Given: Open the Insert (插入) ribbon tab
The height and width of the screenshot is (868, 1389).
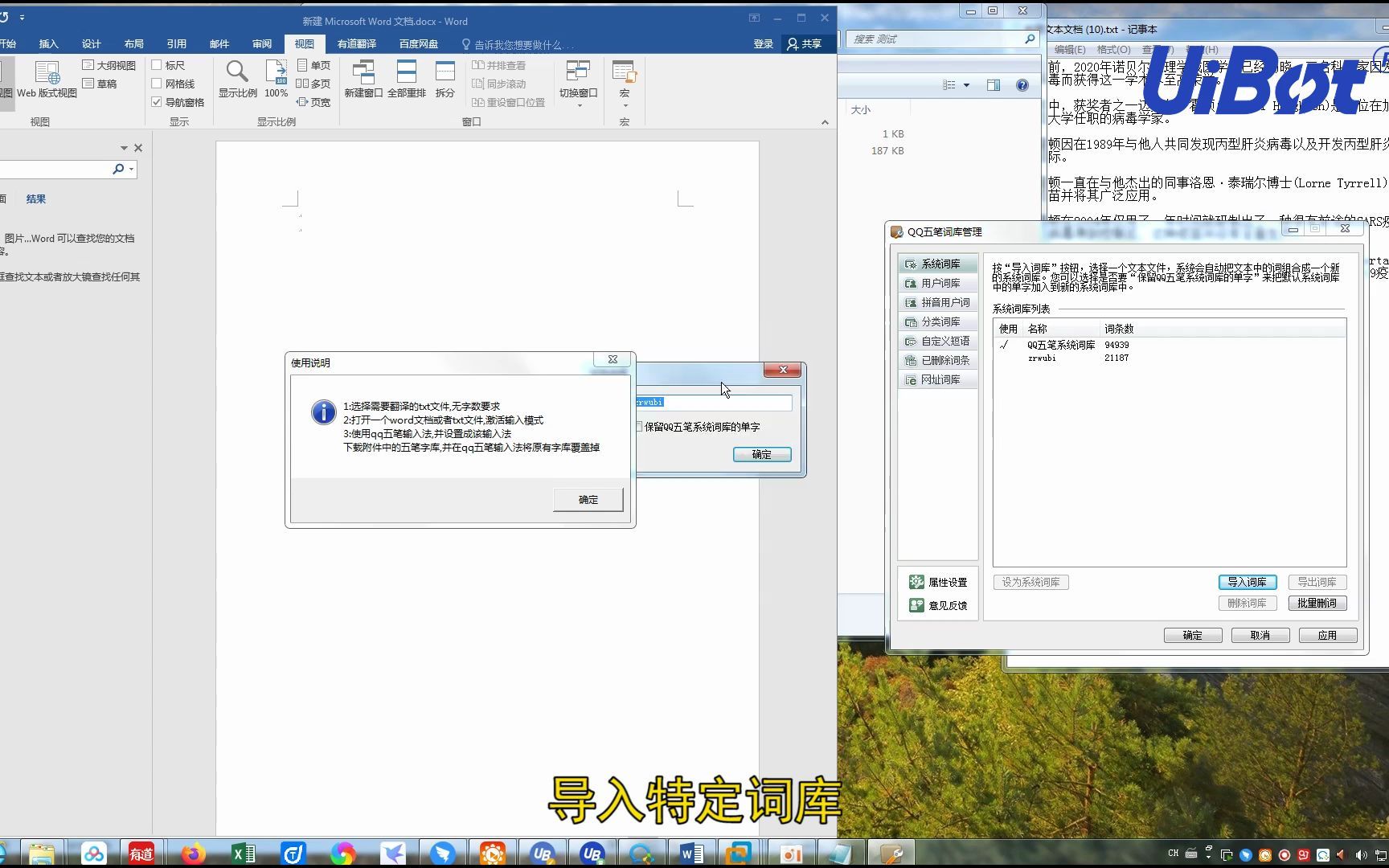Looking at the screenshot, I should pos(49,43).
